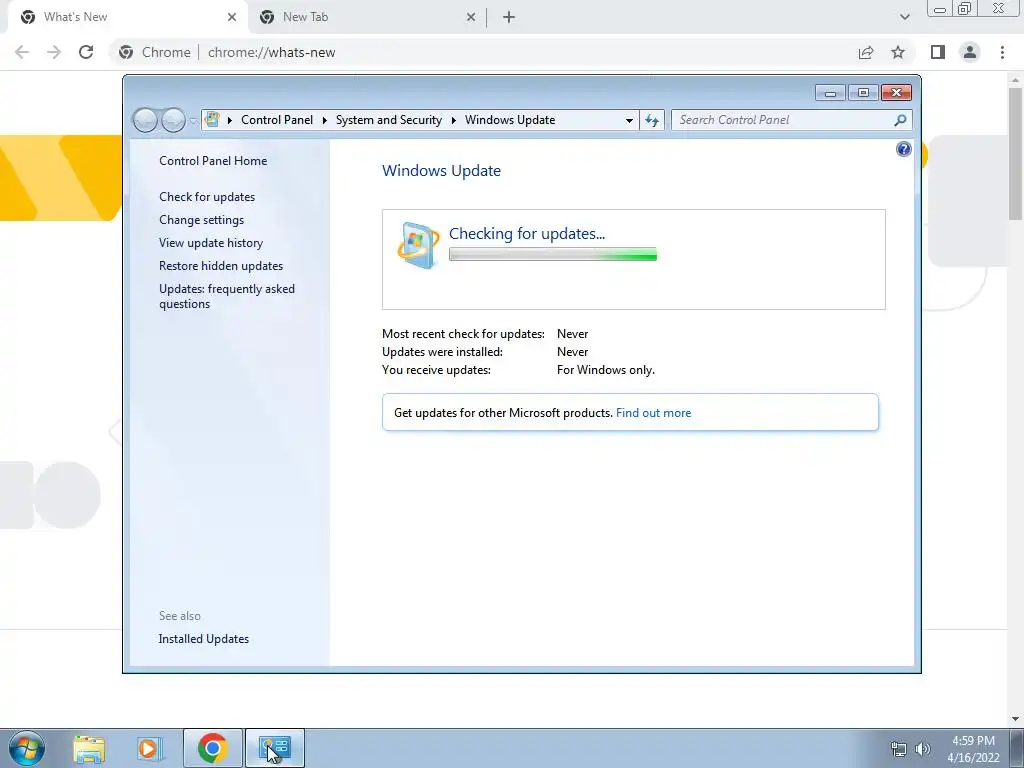Select System and Security in breadcrumb
This screenshot has width=1024, height=768.
[x=389, y=120]
